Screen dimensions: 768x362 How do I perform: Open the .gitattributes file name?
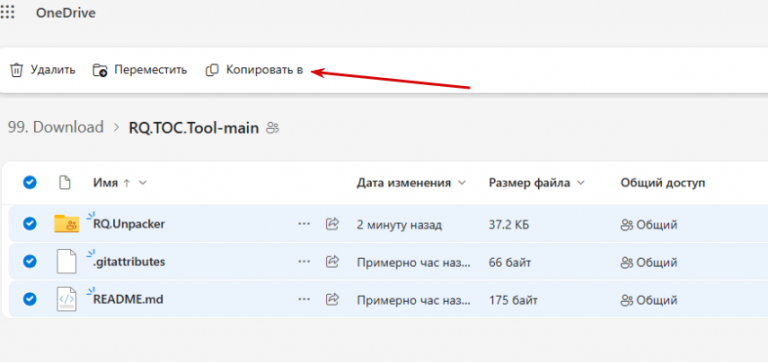coord(129,262)
